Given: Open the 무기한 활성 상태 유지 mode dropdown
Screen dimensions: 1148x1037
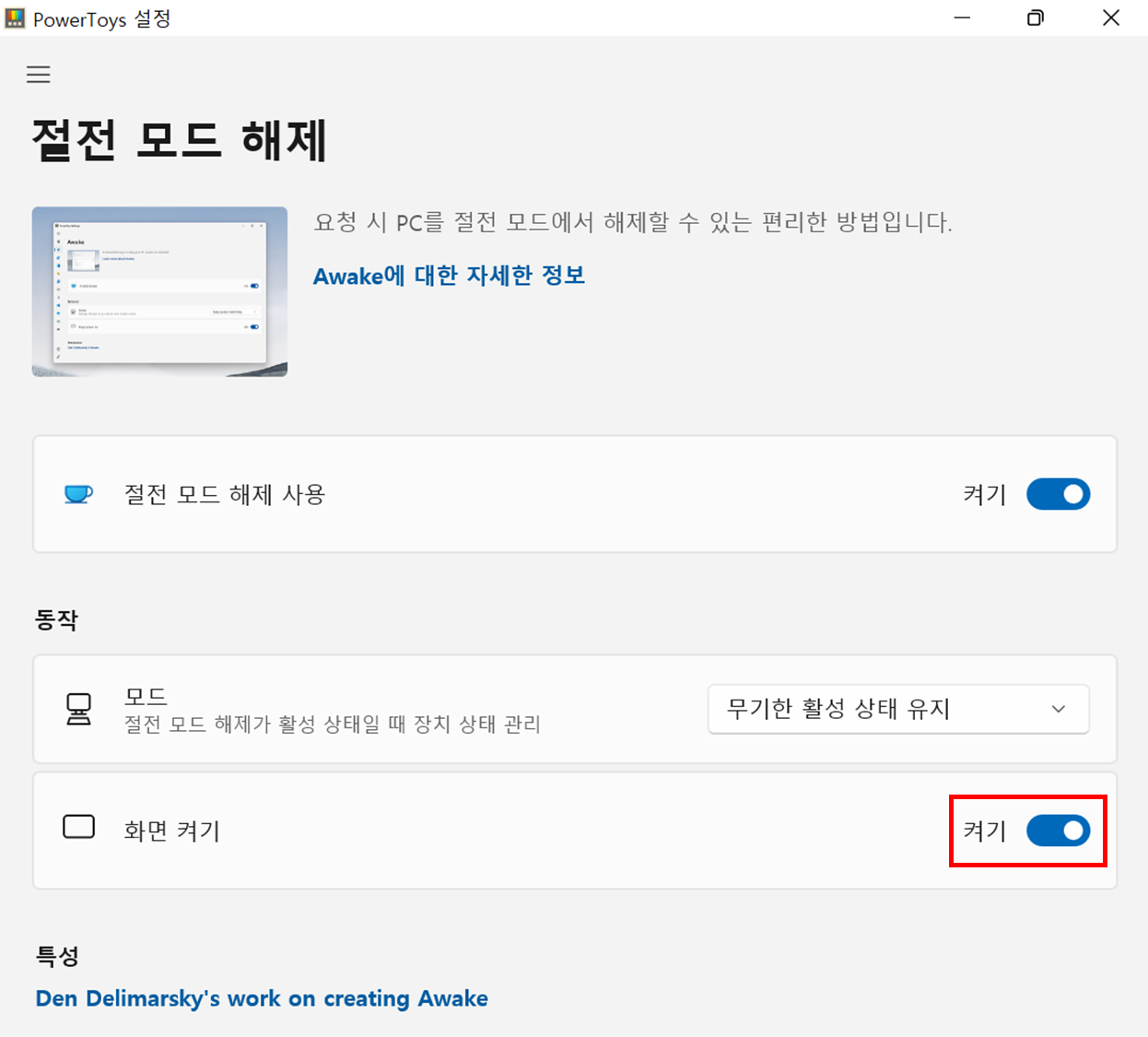Looking at the screenshot, I should click(898, 709).
